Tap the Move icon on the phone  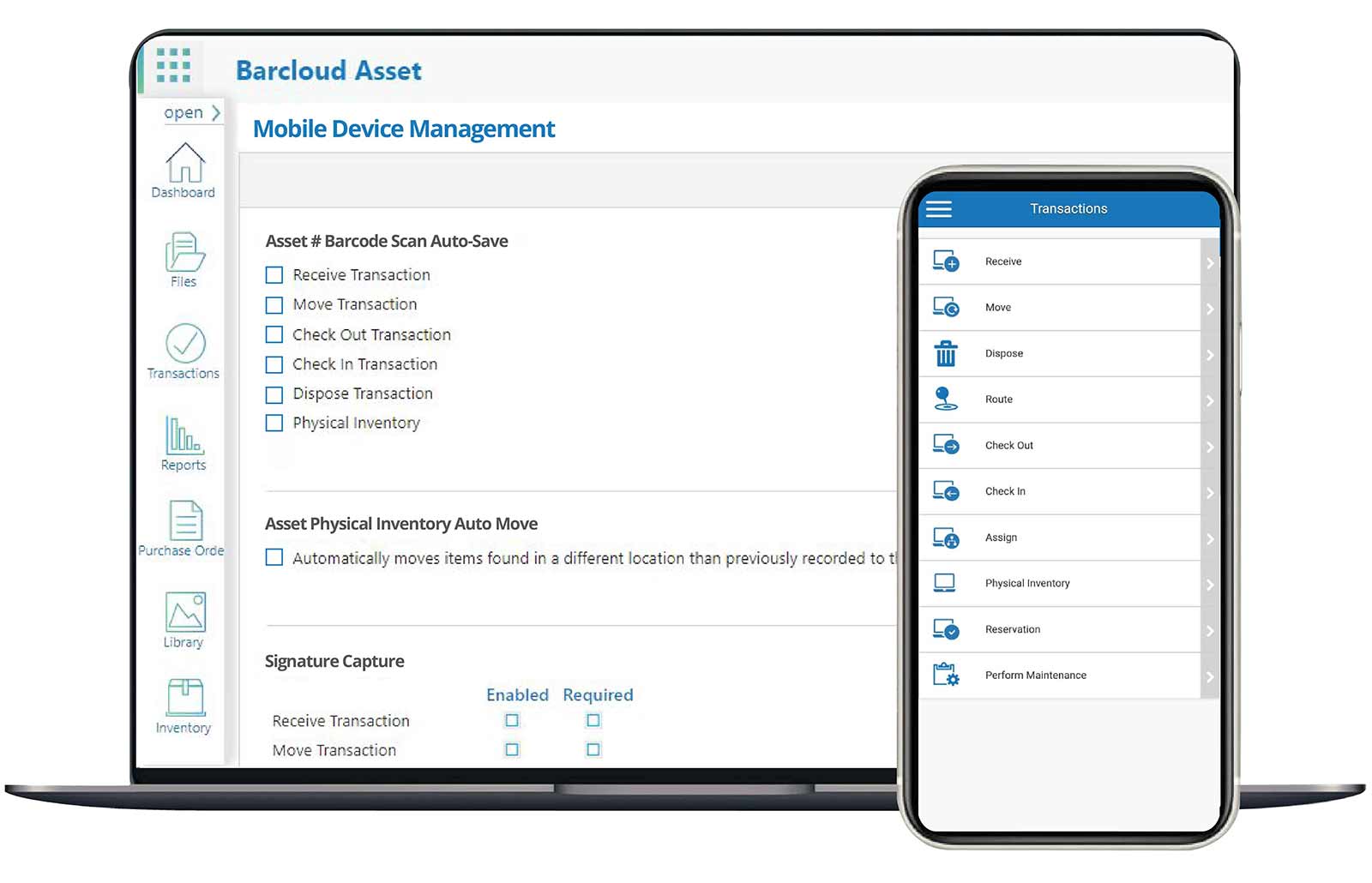click(x=946, y=307)
